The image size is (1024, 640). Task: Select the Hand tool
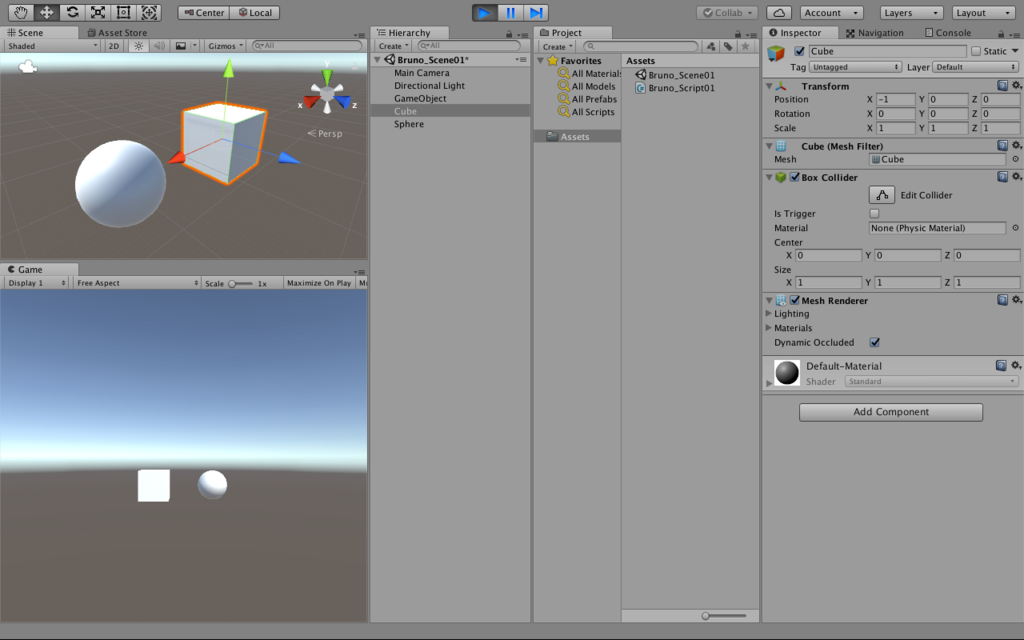20,12
